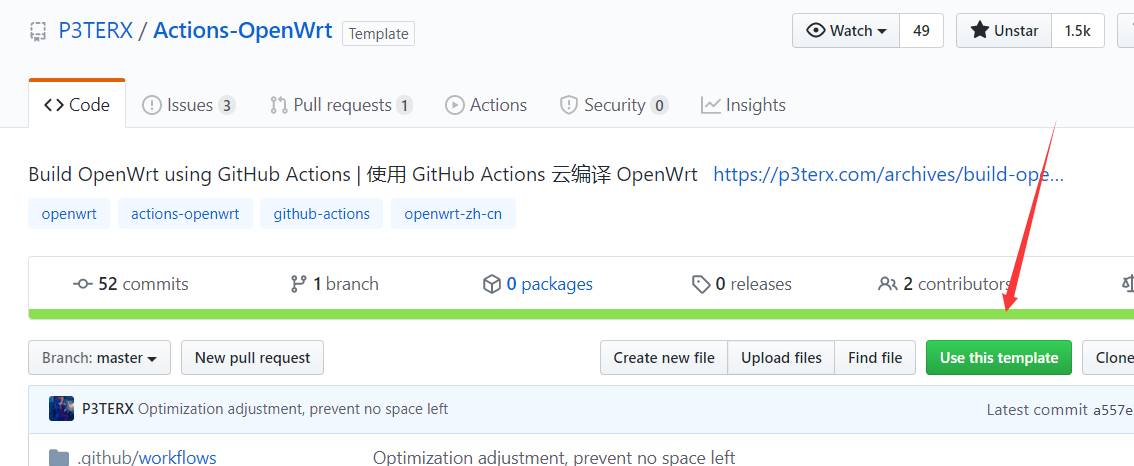Click the packages cube icon
The height and width of the screenshot is (466, 1134).
pyautogui.click(x=492, y=284)
